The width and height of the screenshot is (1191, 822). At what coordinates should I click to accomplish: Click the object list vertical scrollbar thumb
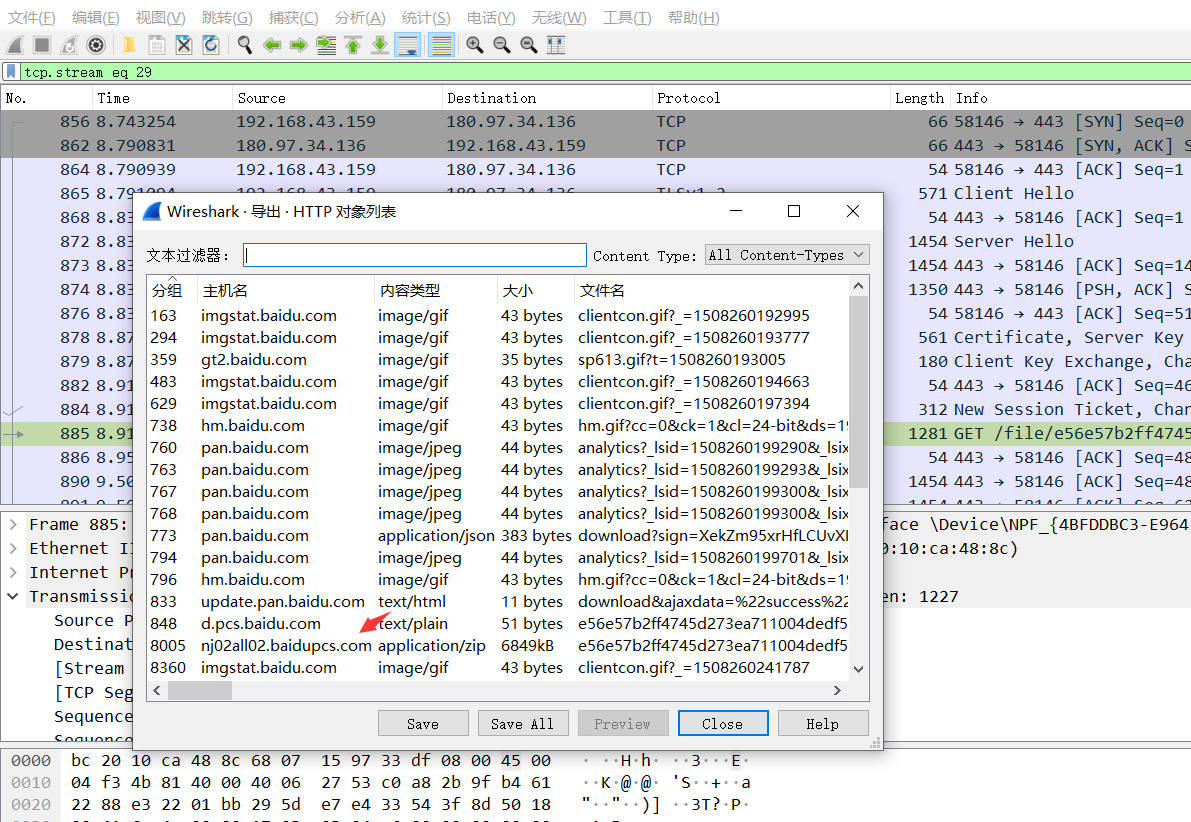(x=858, y=391)
